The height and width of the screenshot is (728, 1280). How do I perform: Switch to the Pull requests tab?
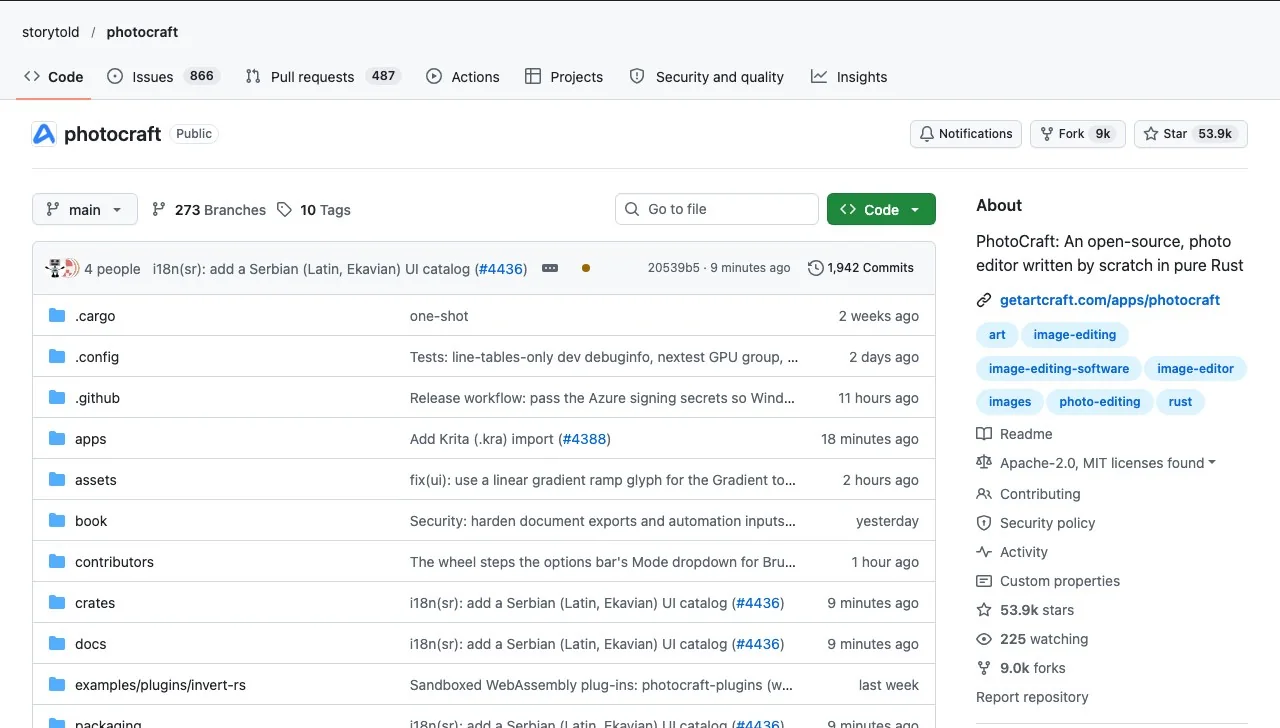pos(322,77)
